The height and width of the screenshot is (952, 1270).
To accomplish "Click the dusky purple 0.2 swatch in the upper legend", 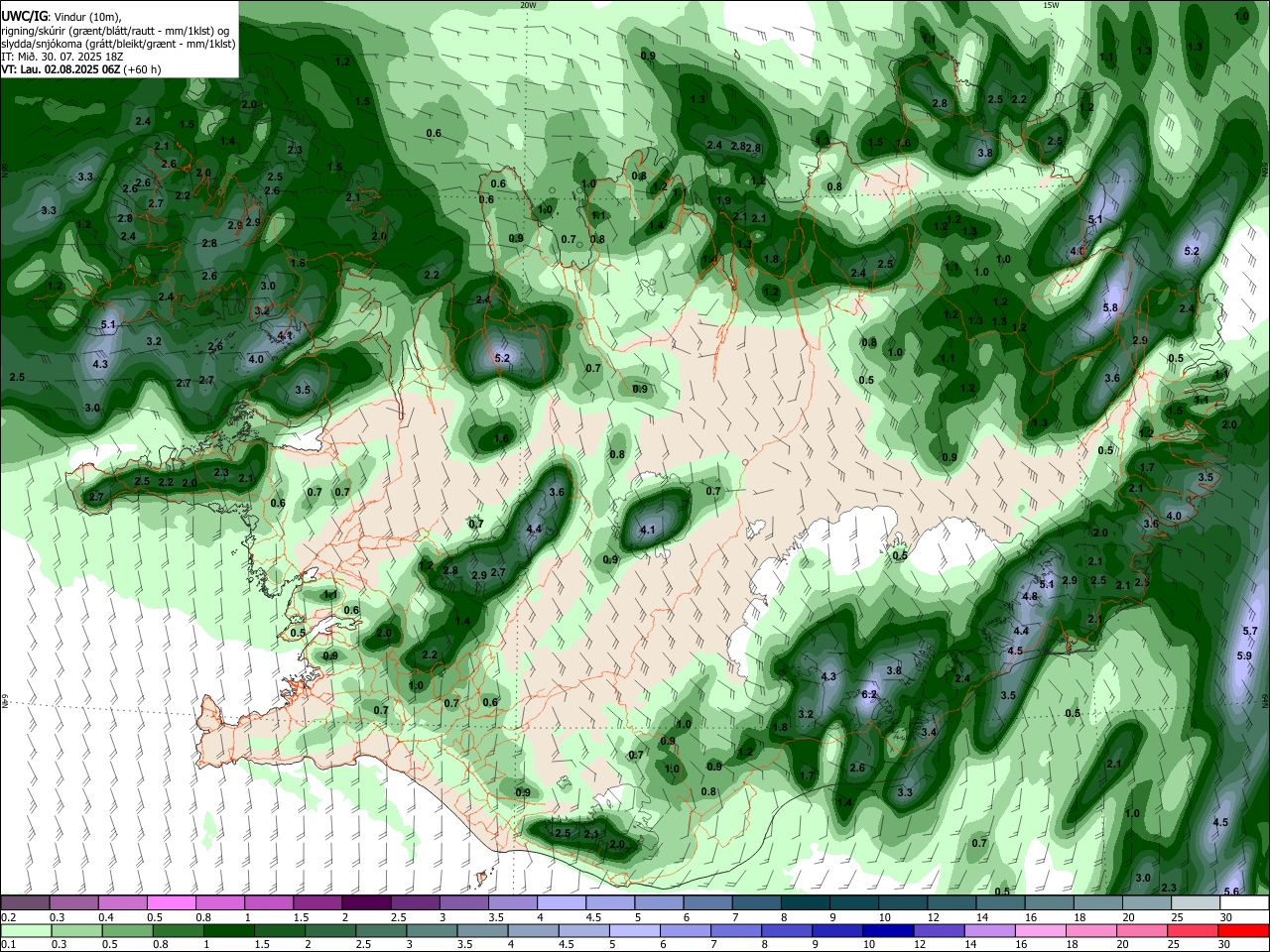I will (x=24, y=903).
